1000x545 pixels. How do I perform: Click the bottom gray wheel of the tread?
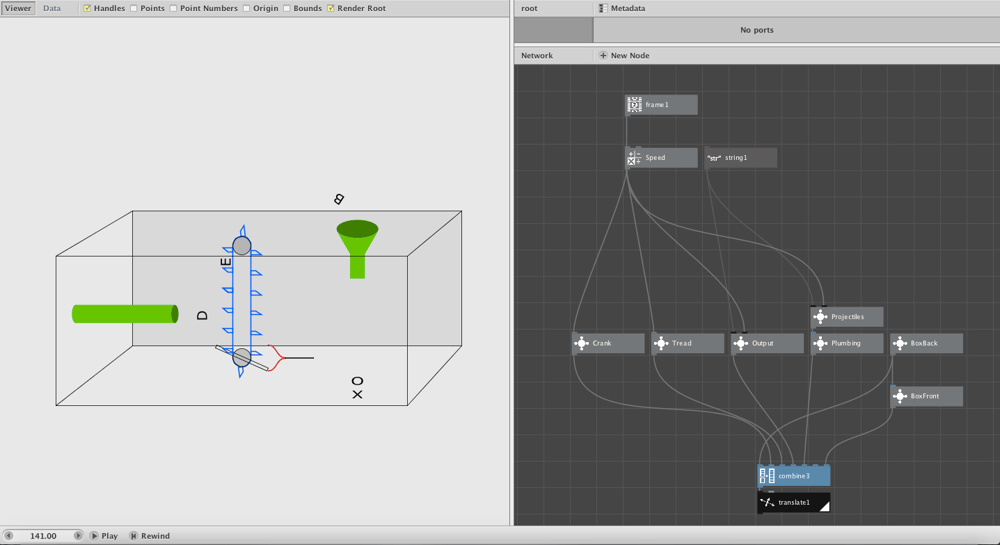point(242,357)
